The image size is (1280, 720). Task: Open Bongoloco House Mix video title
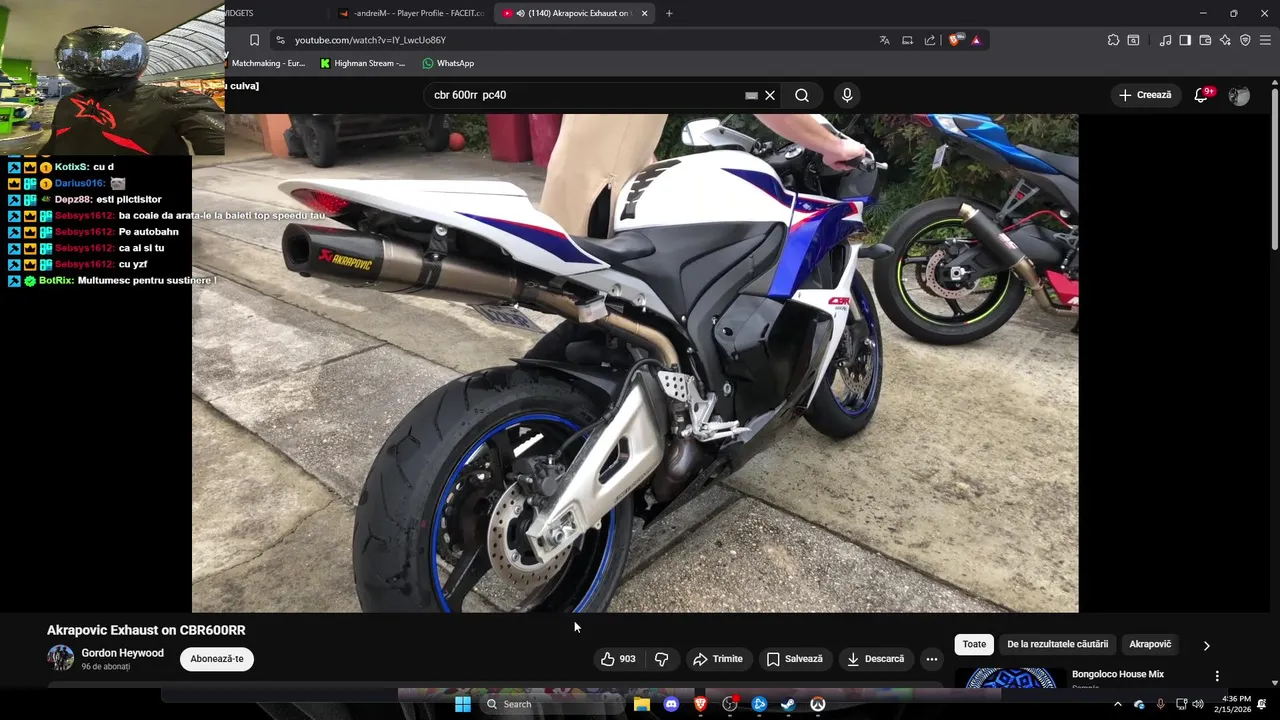click(x=1118, y=674)
